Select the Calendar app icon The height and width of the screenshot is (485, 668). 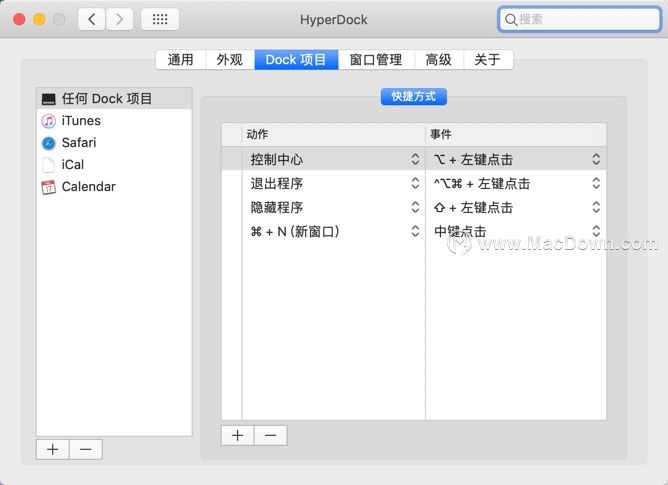coord(49,187)
